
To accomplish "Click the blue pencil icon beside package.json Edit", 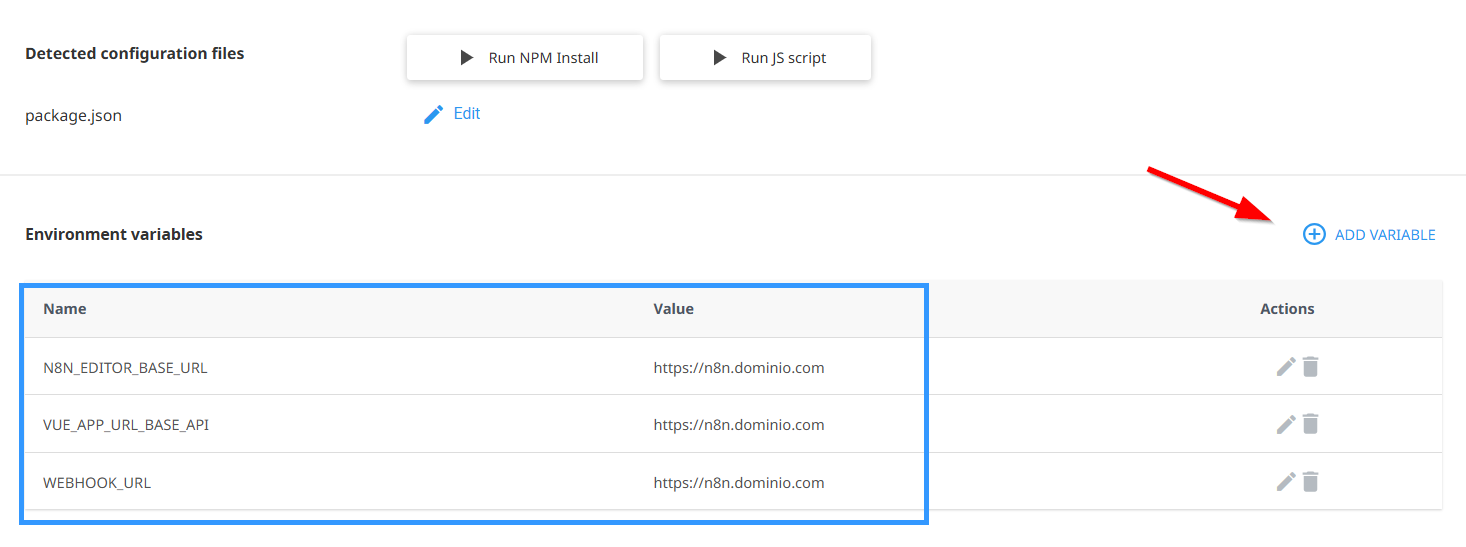I will tap(433, 115).
